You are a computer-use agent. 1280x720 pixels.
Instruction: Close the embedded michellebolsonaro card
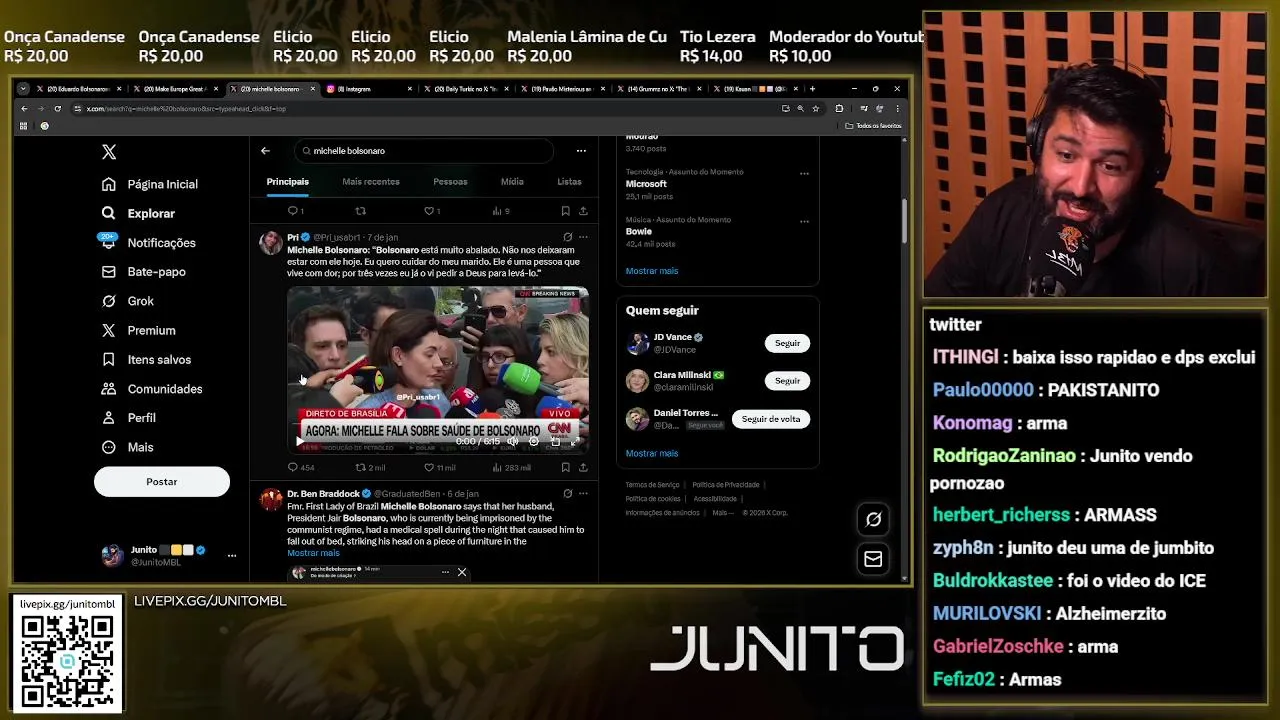pos(462,572)
